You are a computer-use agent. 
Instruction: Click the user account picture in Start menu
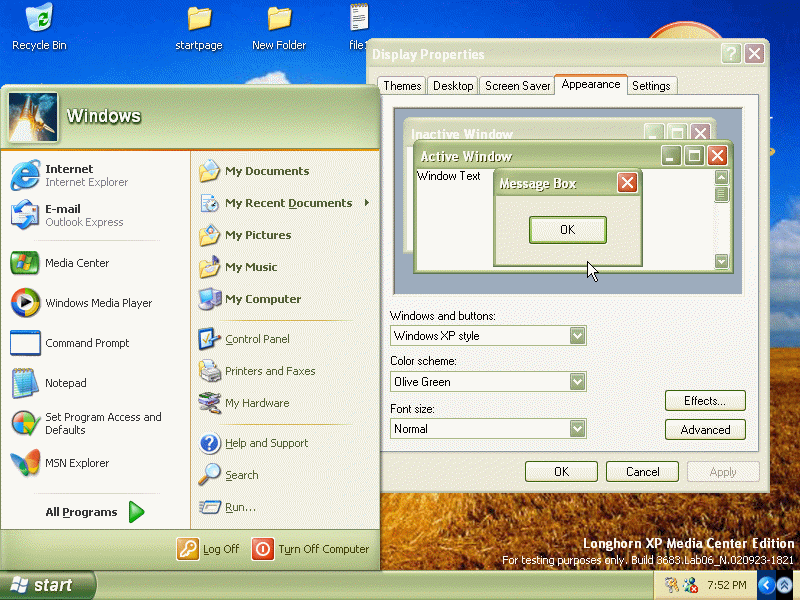click(33, 117)
